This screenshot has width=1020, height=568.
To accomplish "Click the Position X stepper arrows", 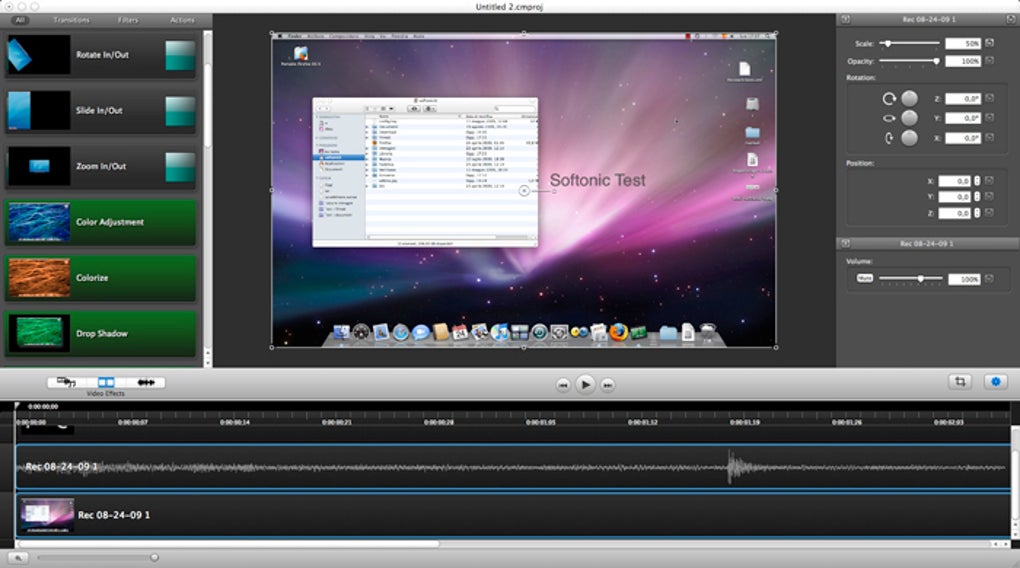I will 977,181.
